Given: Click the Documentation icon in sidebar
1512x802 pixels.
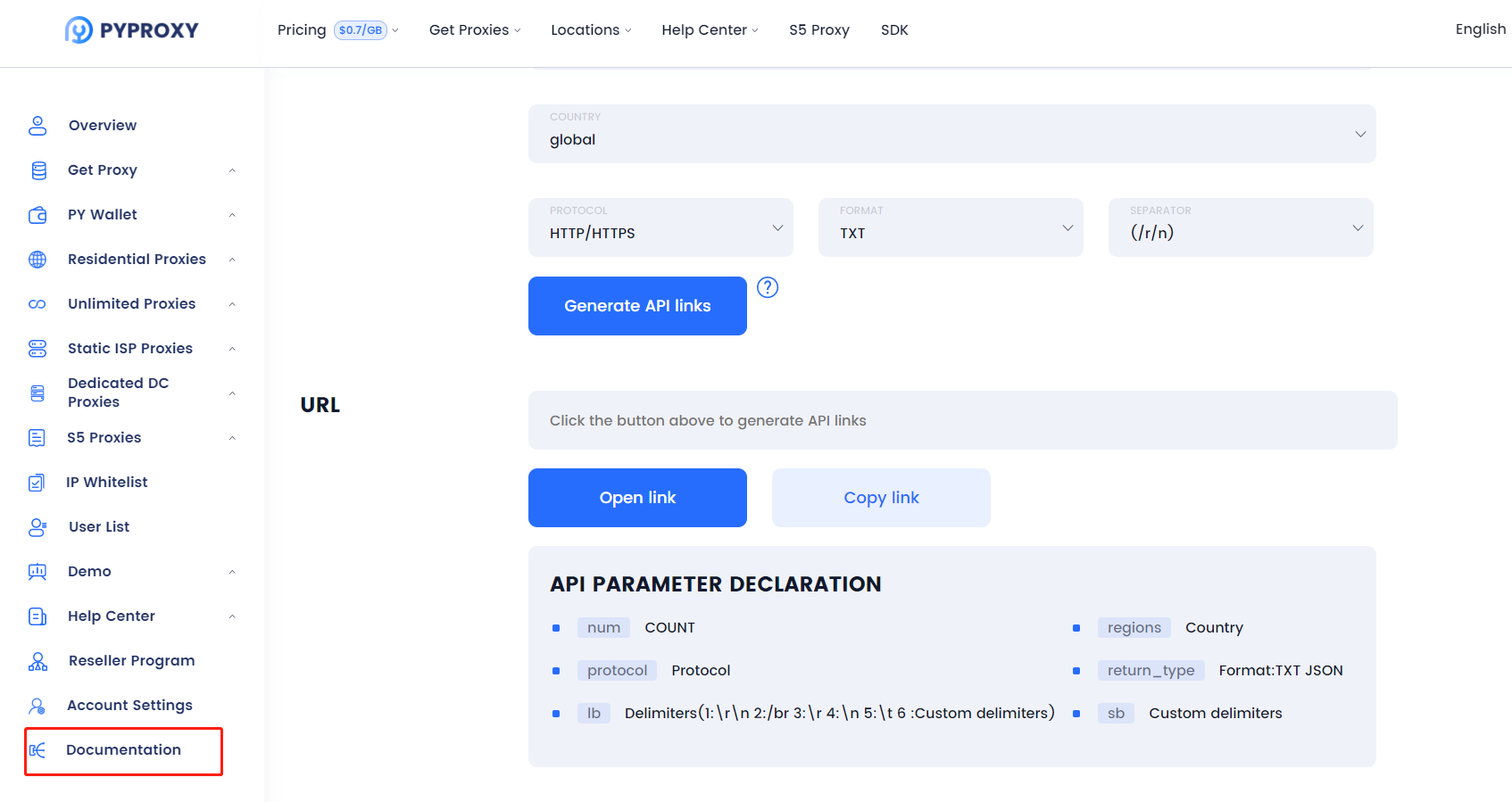Looking at the screenshot, I should click(37, 750).
